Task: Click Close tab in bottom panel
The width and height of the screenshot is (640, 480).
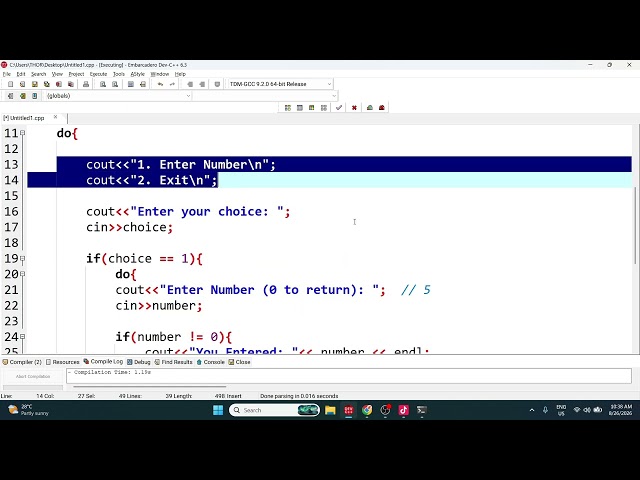Action: tap(240, 362)
